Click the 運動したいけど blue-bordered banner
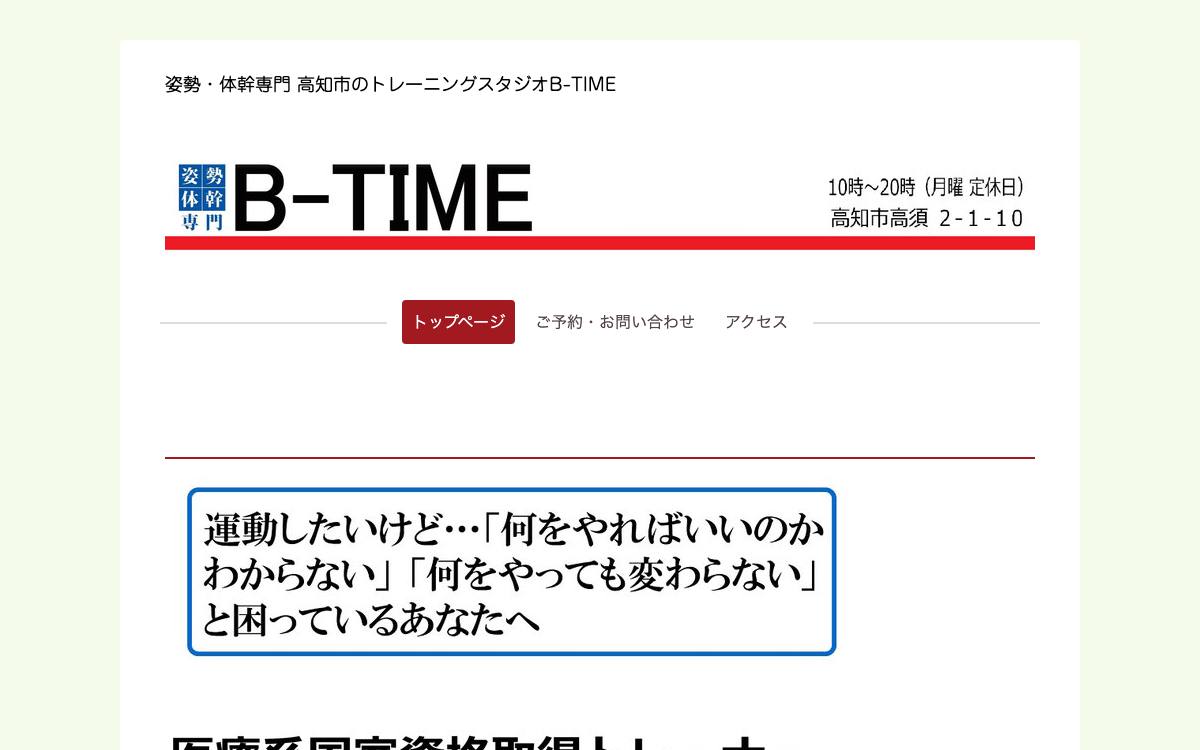Viewport: 1200px width, 750px height. (512, 572)
